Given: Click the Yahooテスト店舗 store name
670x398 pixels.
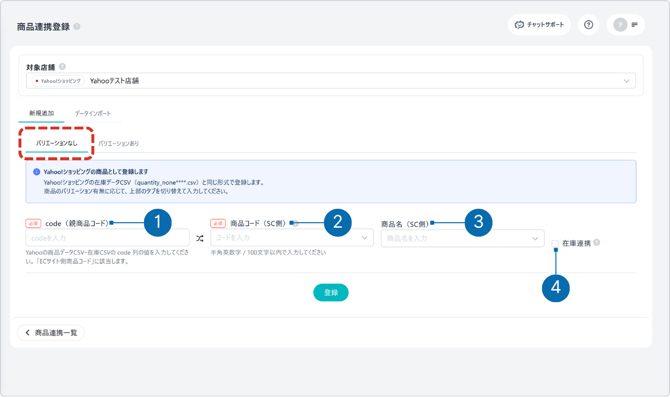Looking at the screenshot, I should click(114, 81).
